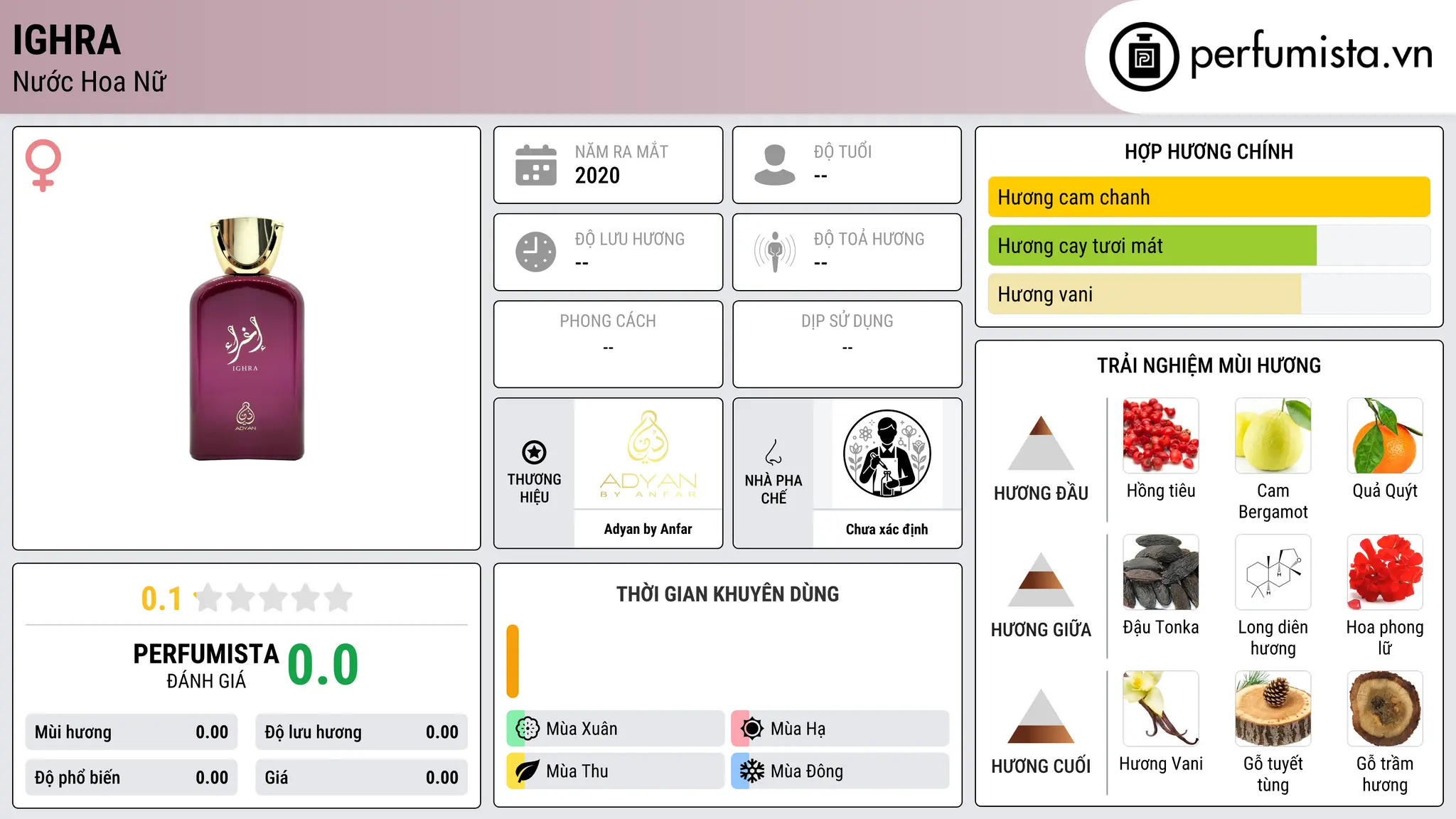Click the Hương giữa pyramid icon

coord(1041,579)
